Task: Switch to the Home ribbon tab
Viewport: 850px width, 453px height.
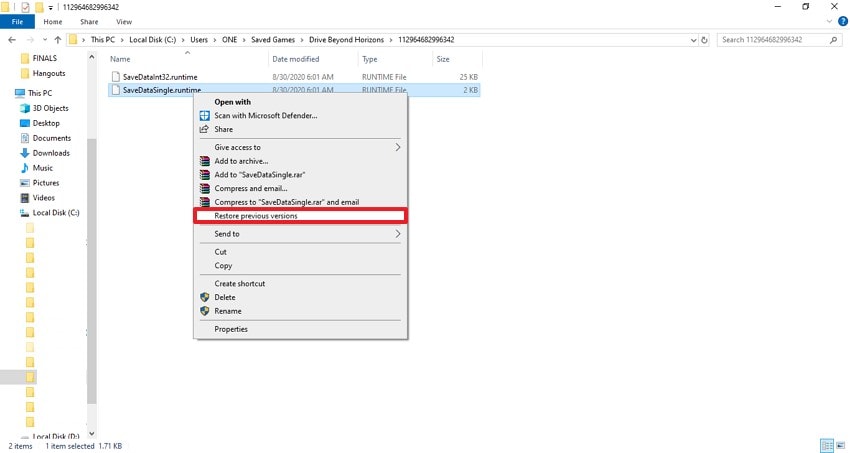Action: [x=53, y=22]
